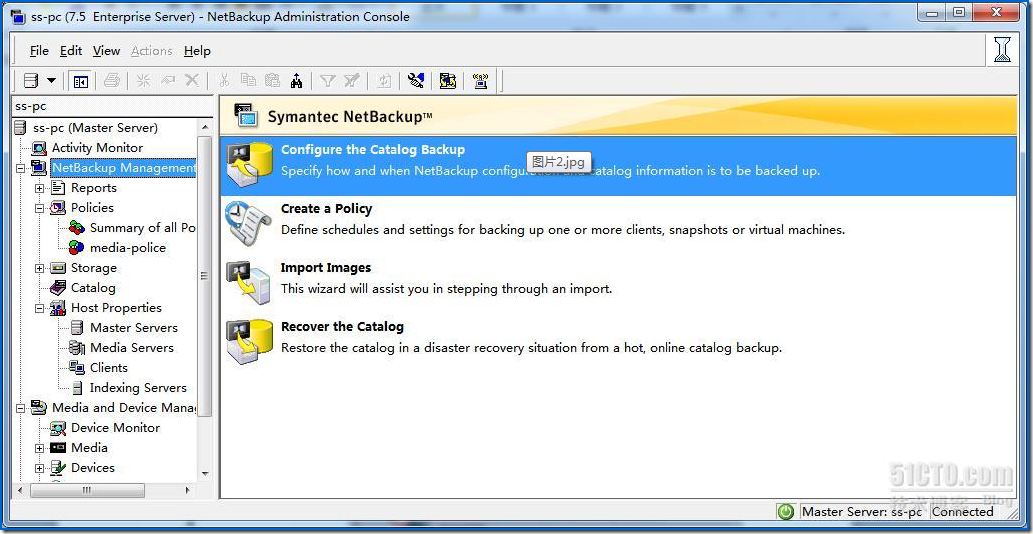Expand the Media tree node
The height and width of the screenshot is (534, 1033).
[40, 448]
